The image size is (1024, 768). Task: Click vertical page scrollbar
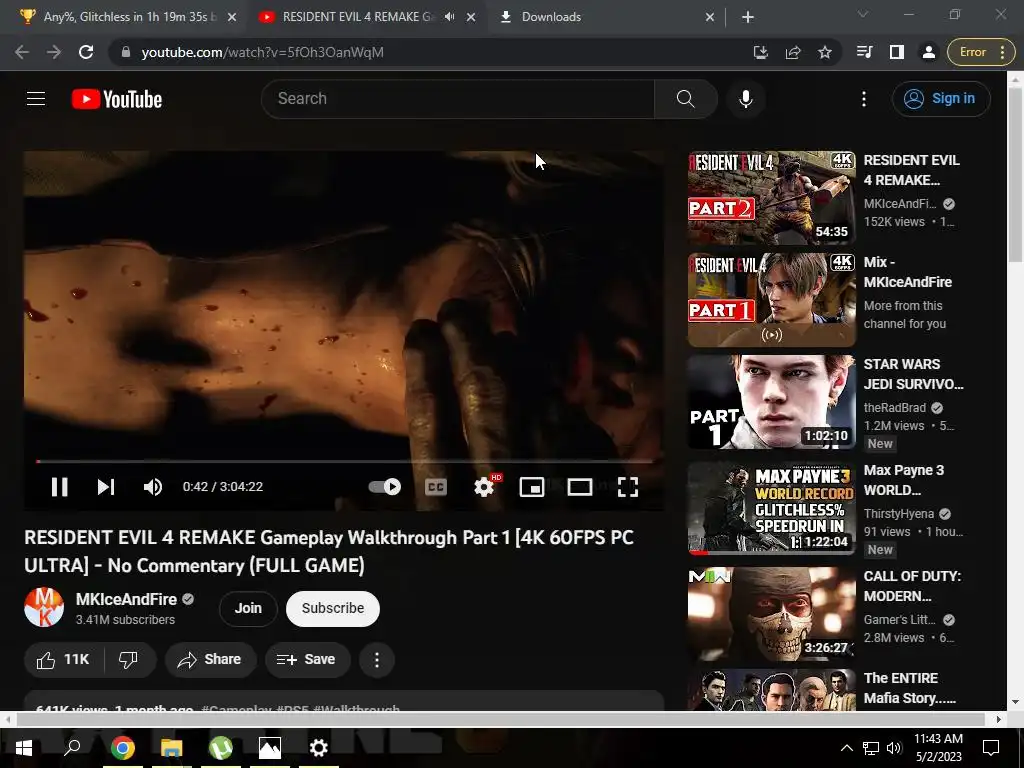click(x=1015, y=173)
